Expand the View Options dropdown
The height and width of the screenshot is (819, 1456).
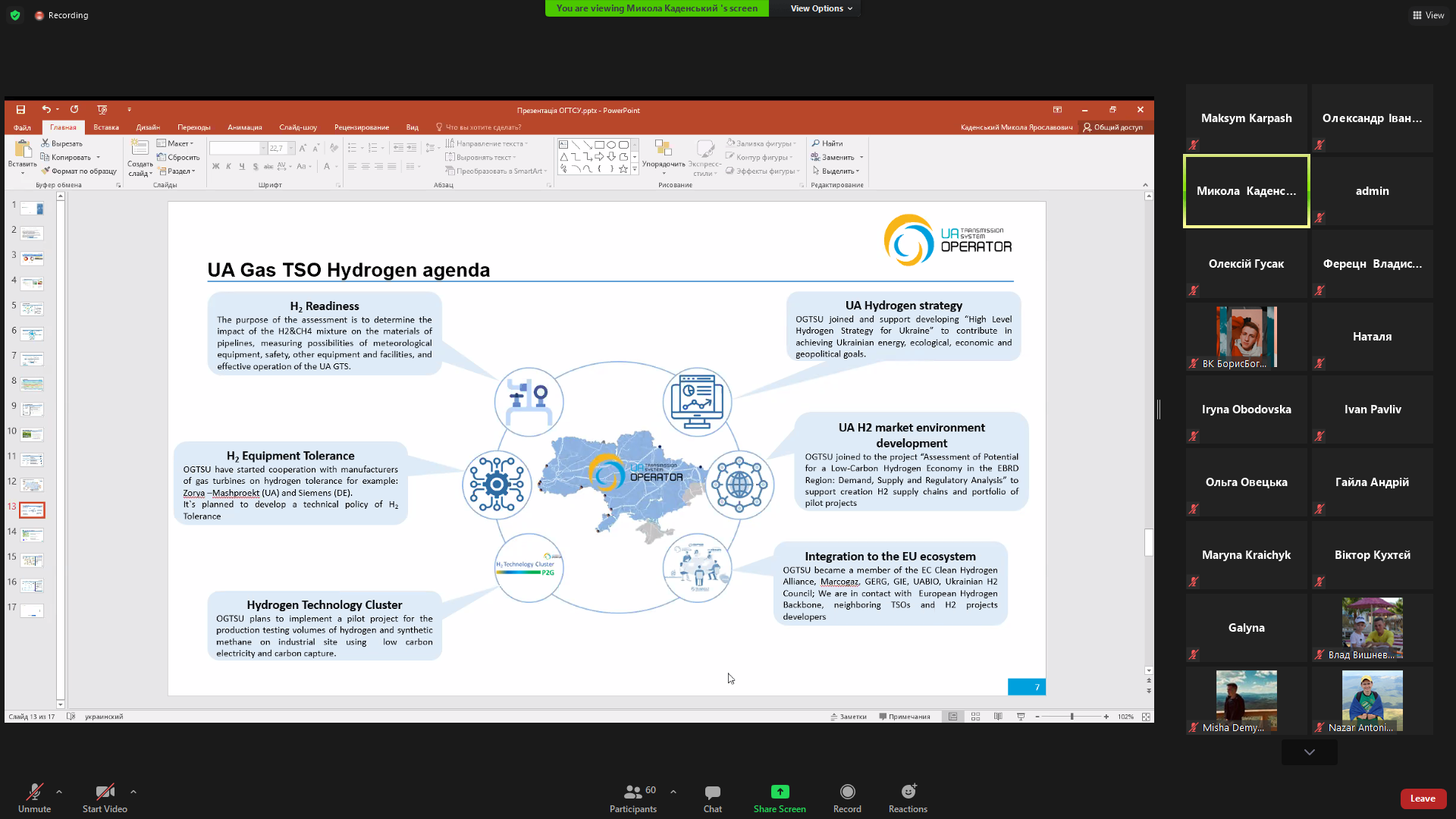(821, 8)
